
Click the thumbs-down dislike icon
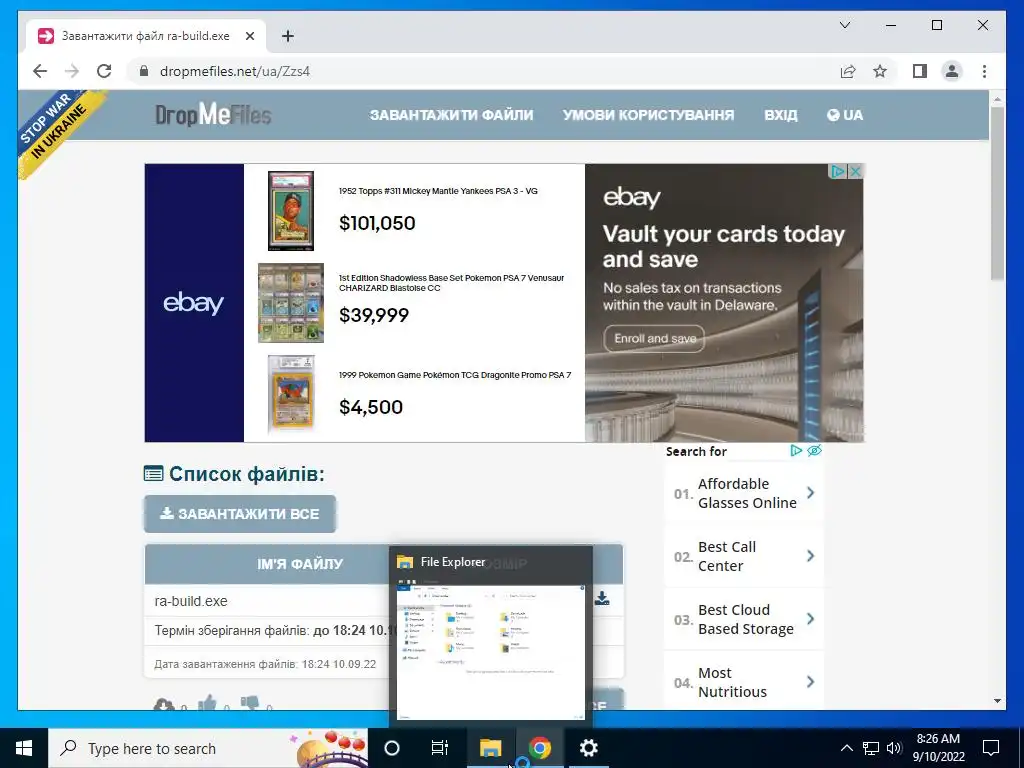coord(250,703)
